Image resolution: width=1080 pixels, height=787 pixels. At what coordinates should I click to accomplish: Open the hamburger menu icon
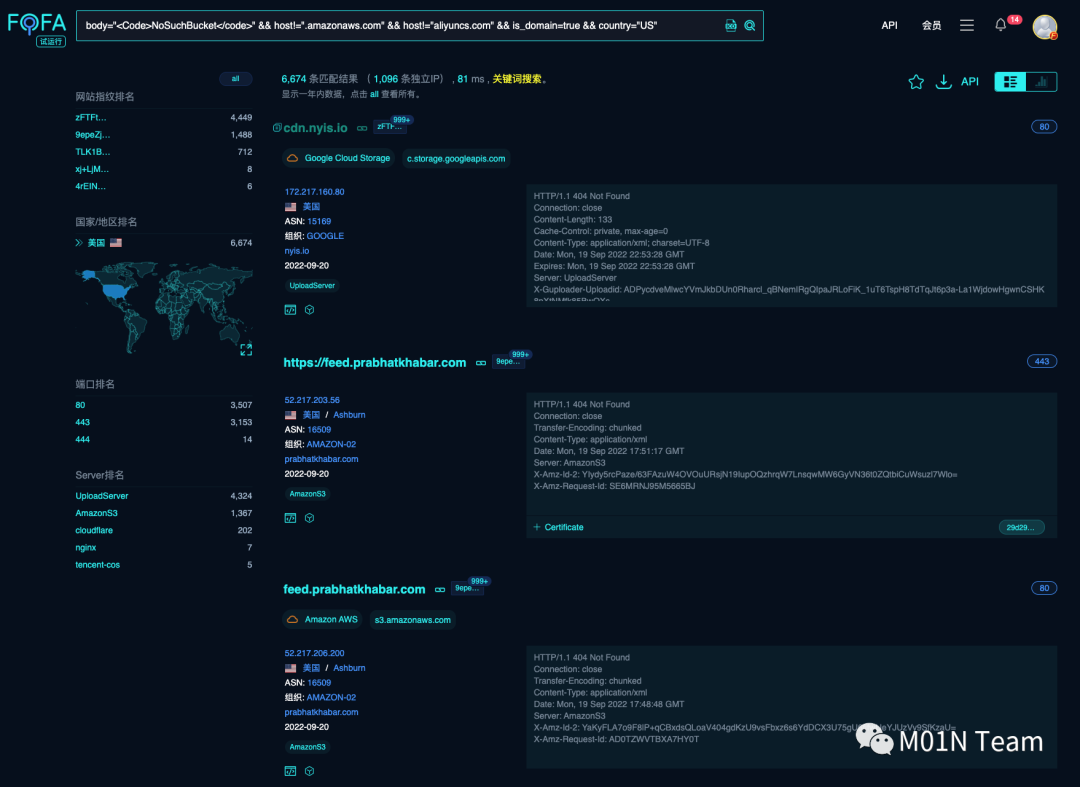point(967,25)
